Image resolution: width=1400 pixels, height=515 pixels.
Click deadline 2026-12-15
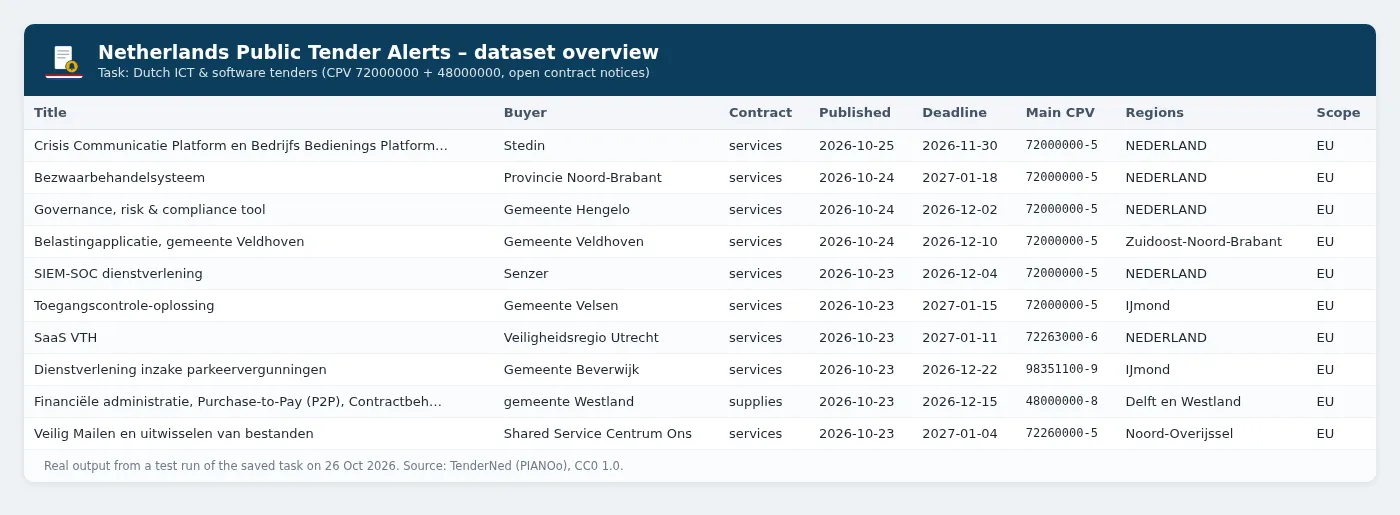(x=960, y=402)
